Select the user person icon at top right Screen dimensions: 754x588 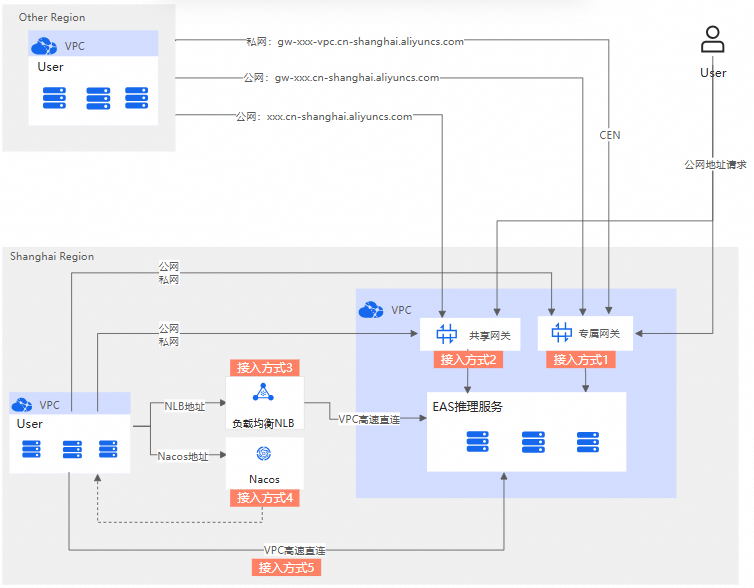click(712, 39)
